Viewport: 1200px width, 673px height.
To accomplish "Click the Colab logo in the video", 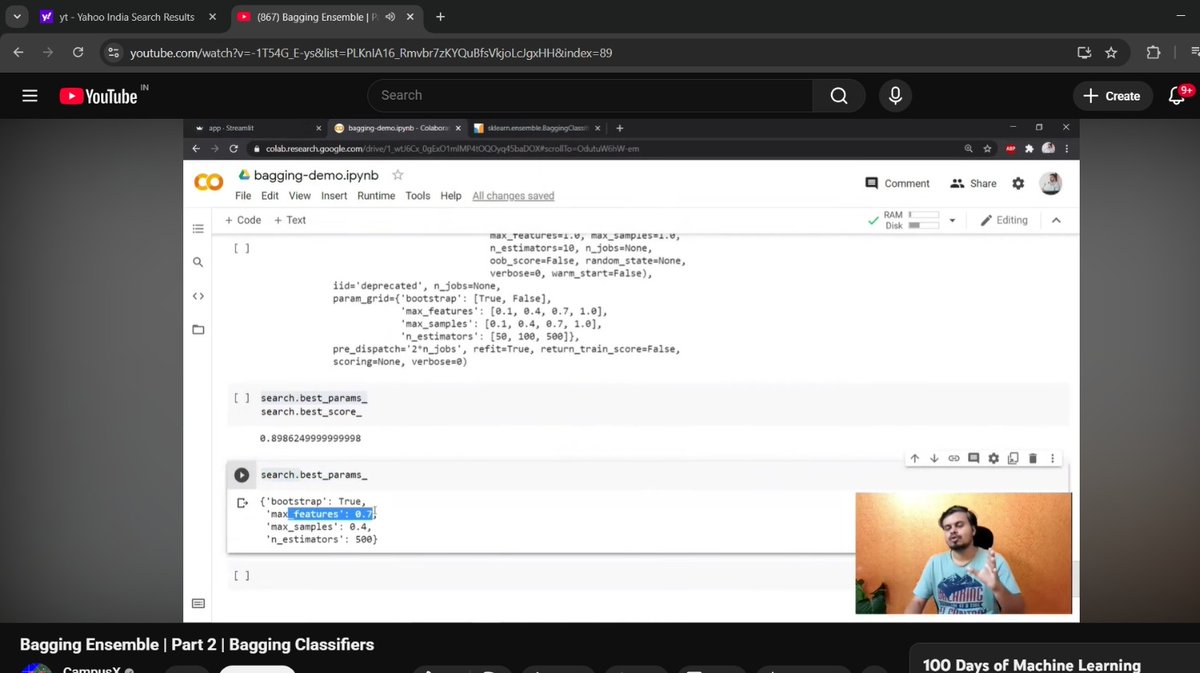I will 208,182.
